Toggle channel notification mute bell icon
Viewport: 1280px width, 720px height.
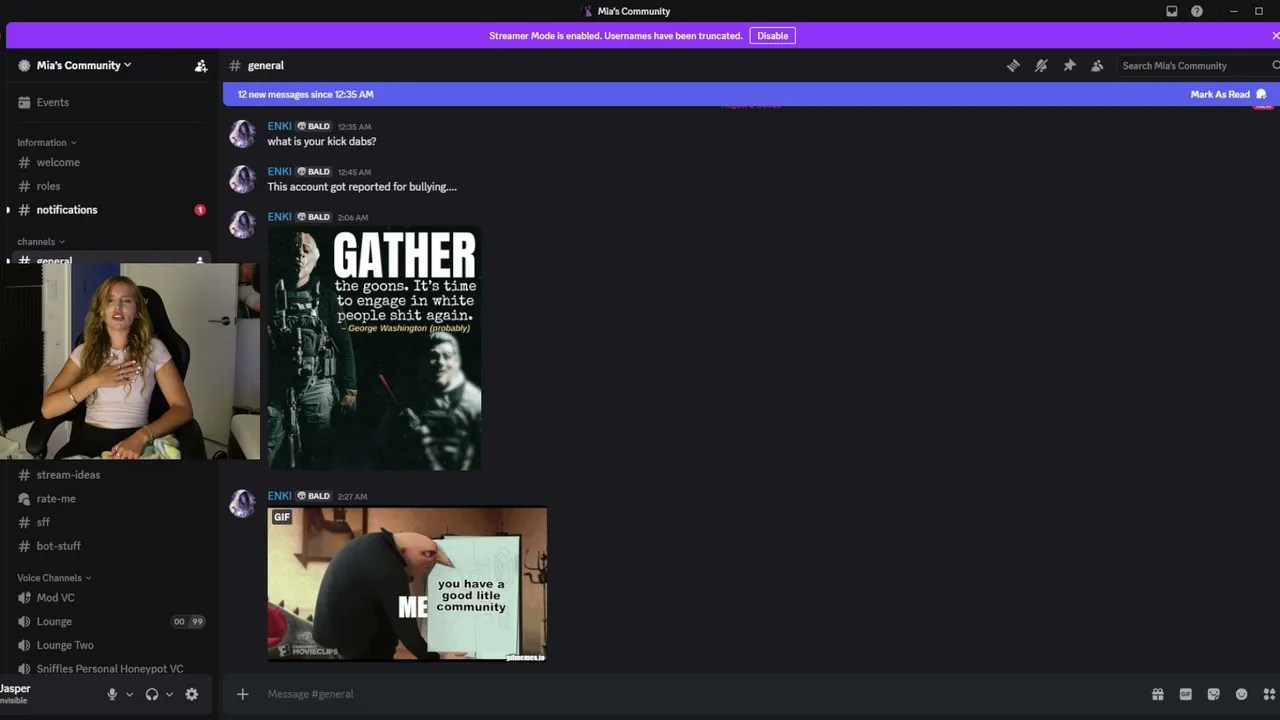click(x=1041, y=65)
